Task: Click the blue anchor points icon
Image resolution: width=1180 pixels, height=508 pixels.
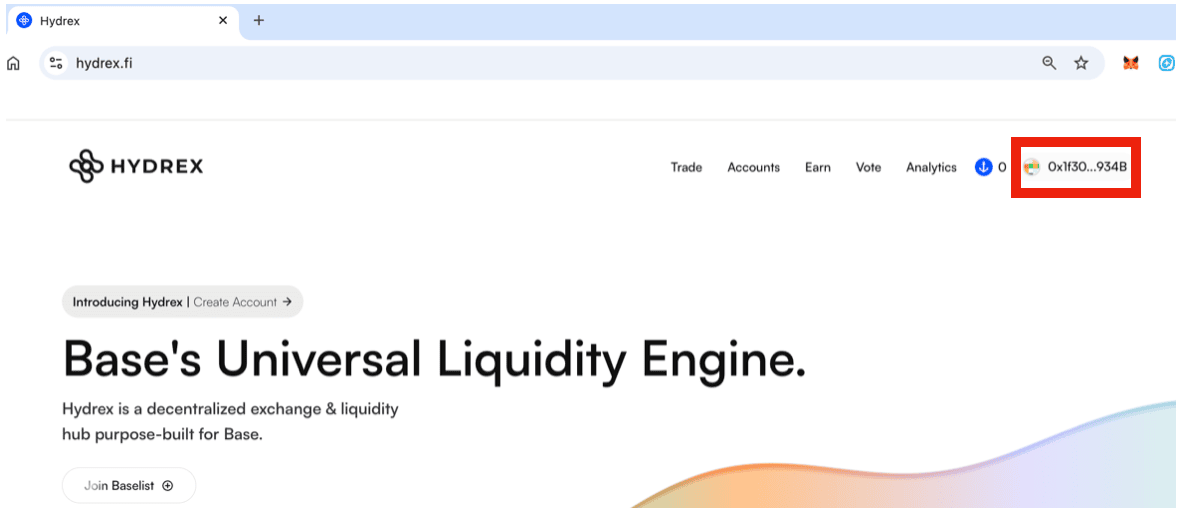Action: click(x=983, y=167)
